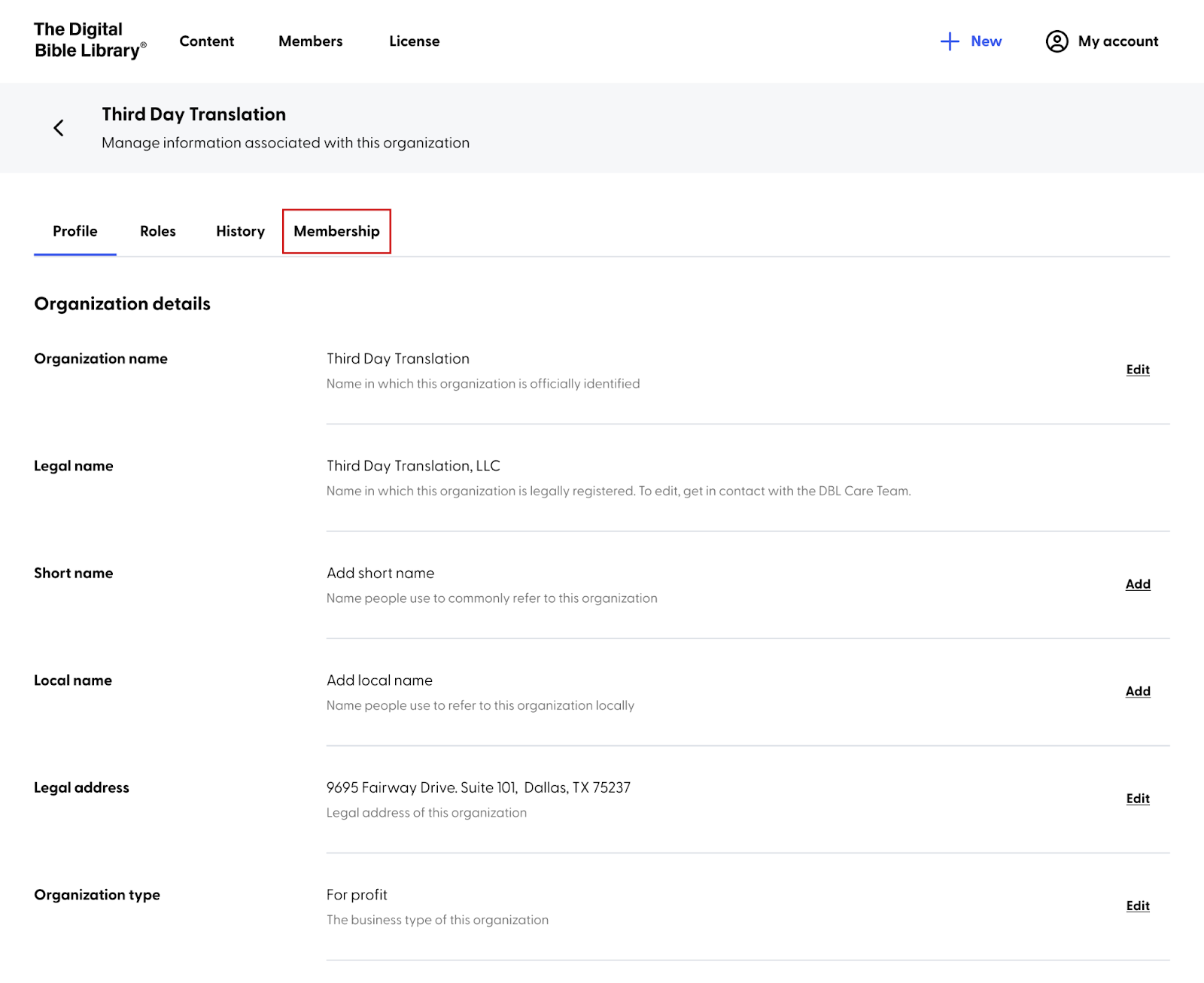Screen dimensions: 1204x983
Task: Click the 'Organization type' row label
Action: click(x=97, y=895)
